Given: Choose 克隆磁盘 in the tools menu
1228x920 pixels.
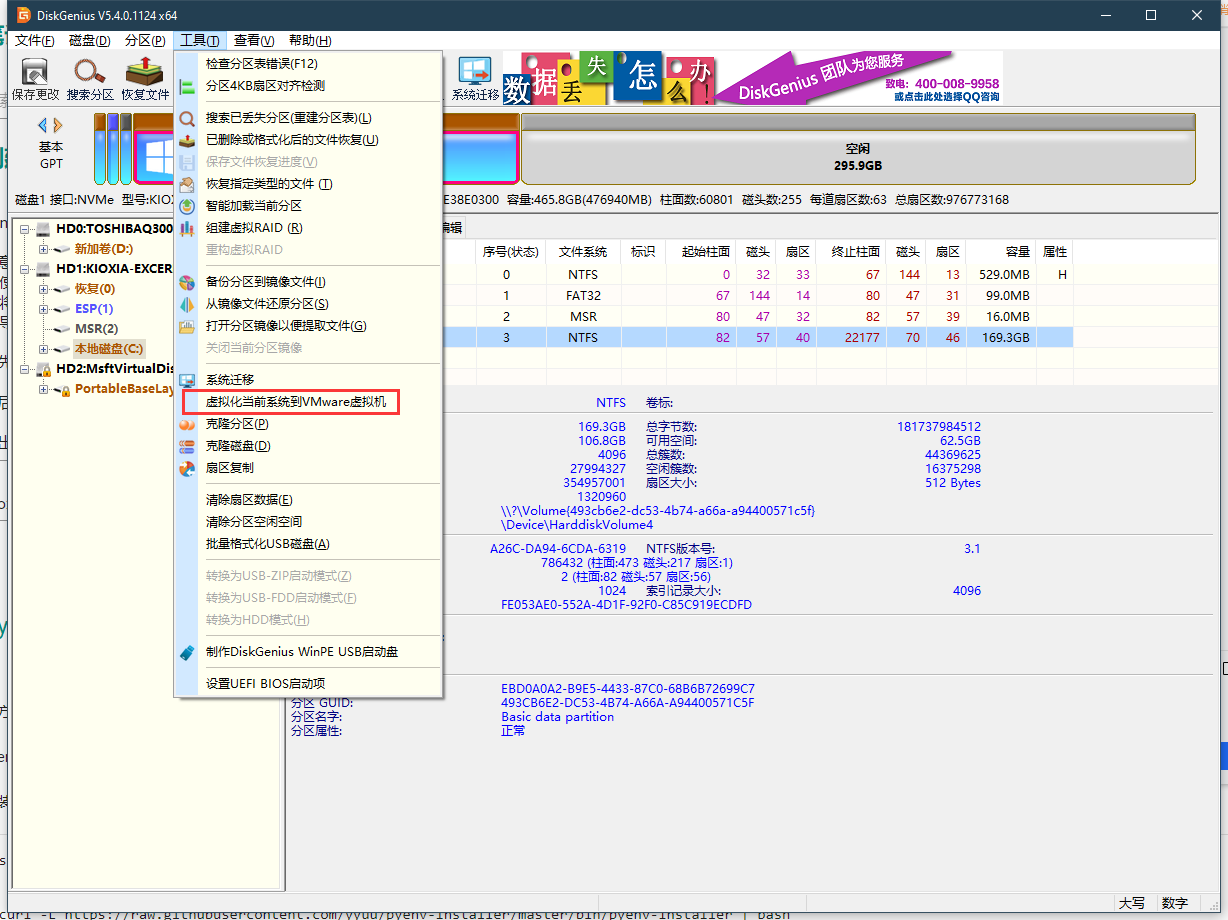Looking at the screenshot, I should click(238, 446).
